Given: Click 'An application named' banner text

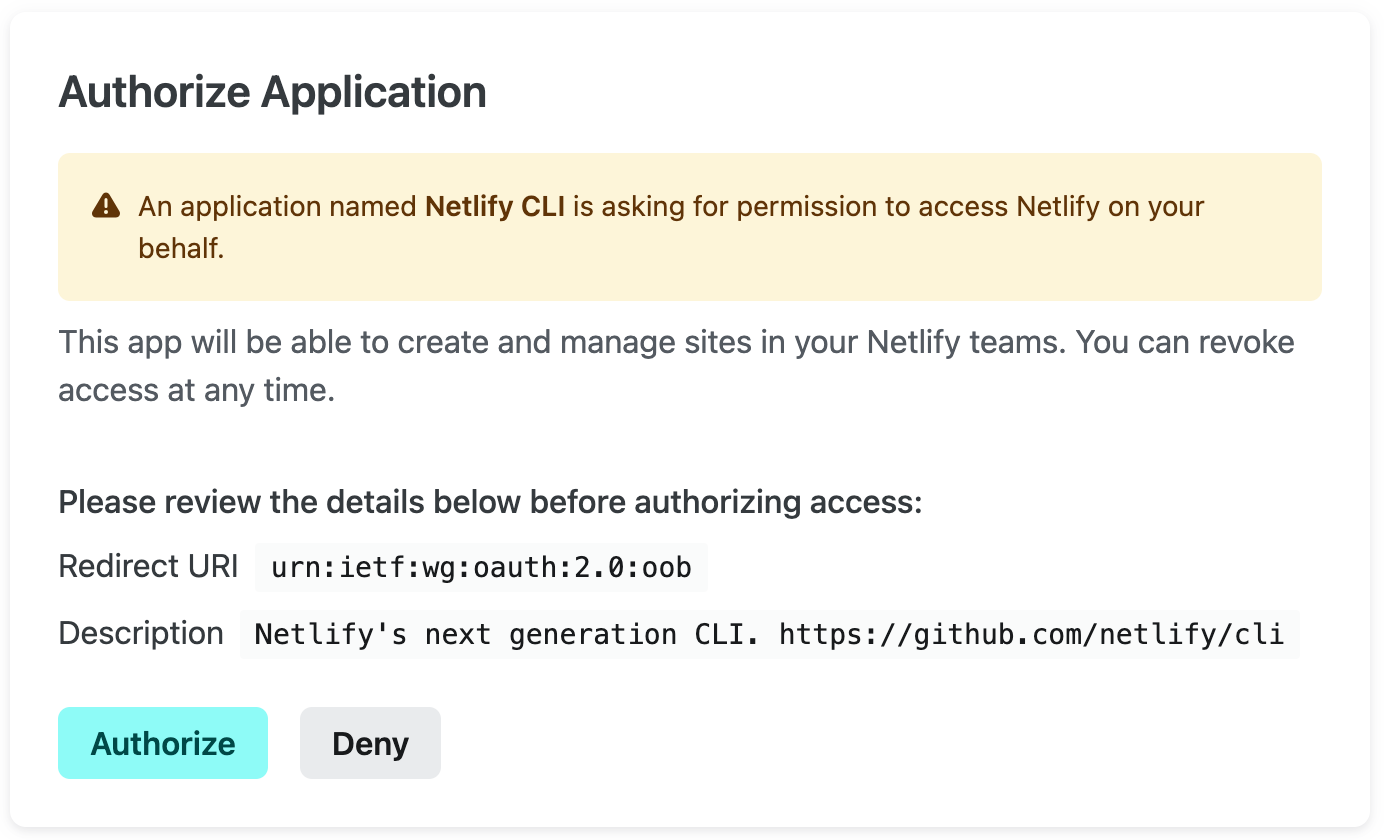Looking at the screenshot, I should click(277, 207).
